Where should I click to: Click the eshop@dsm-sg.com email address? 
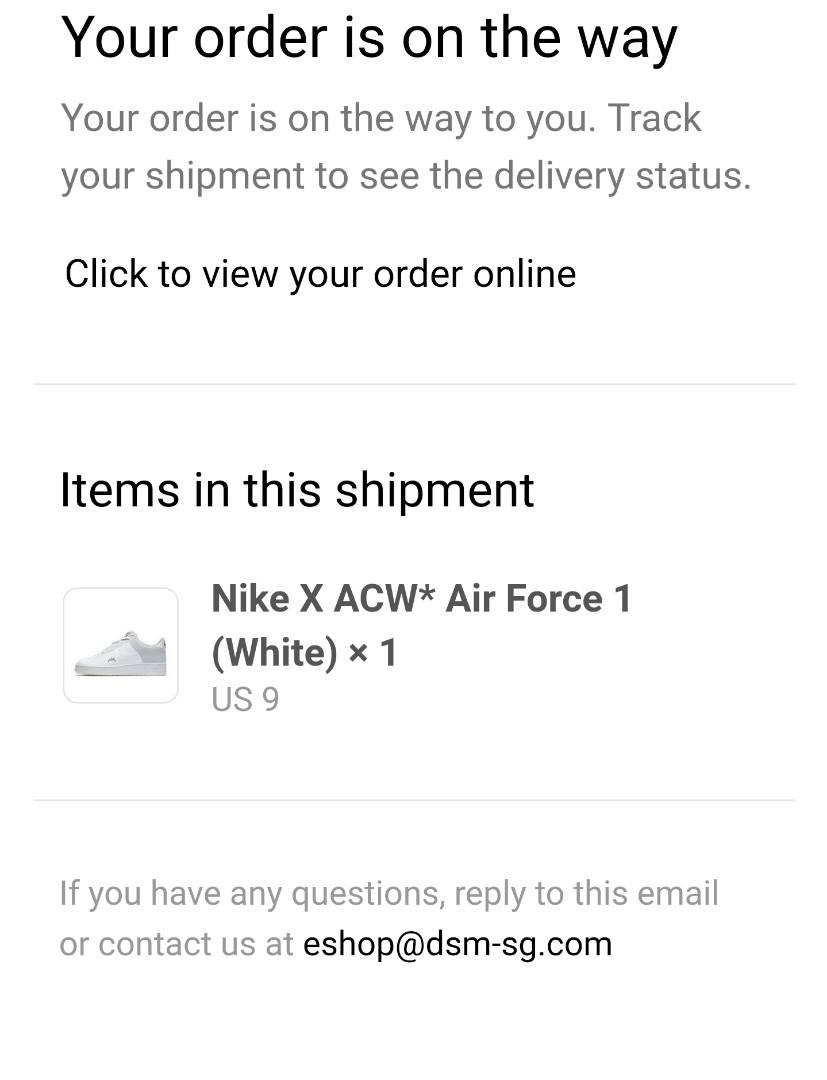point(457,944)
